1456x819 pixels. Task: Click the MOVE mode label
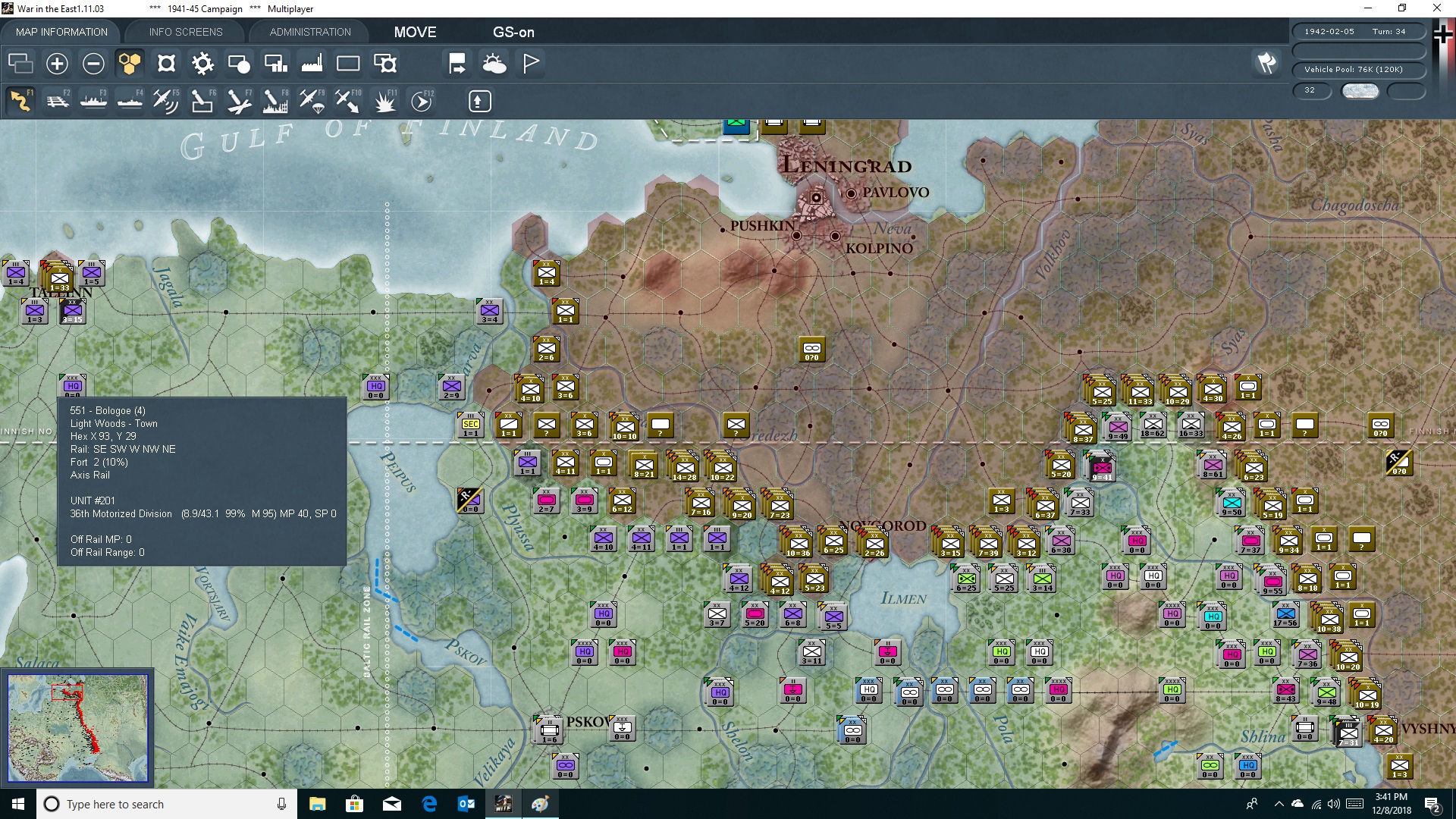[x=415, y=32]
